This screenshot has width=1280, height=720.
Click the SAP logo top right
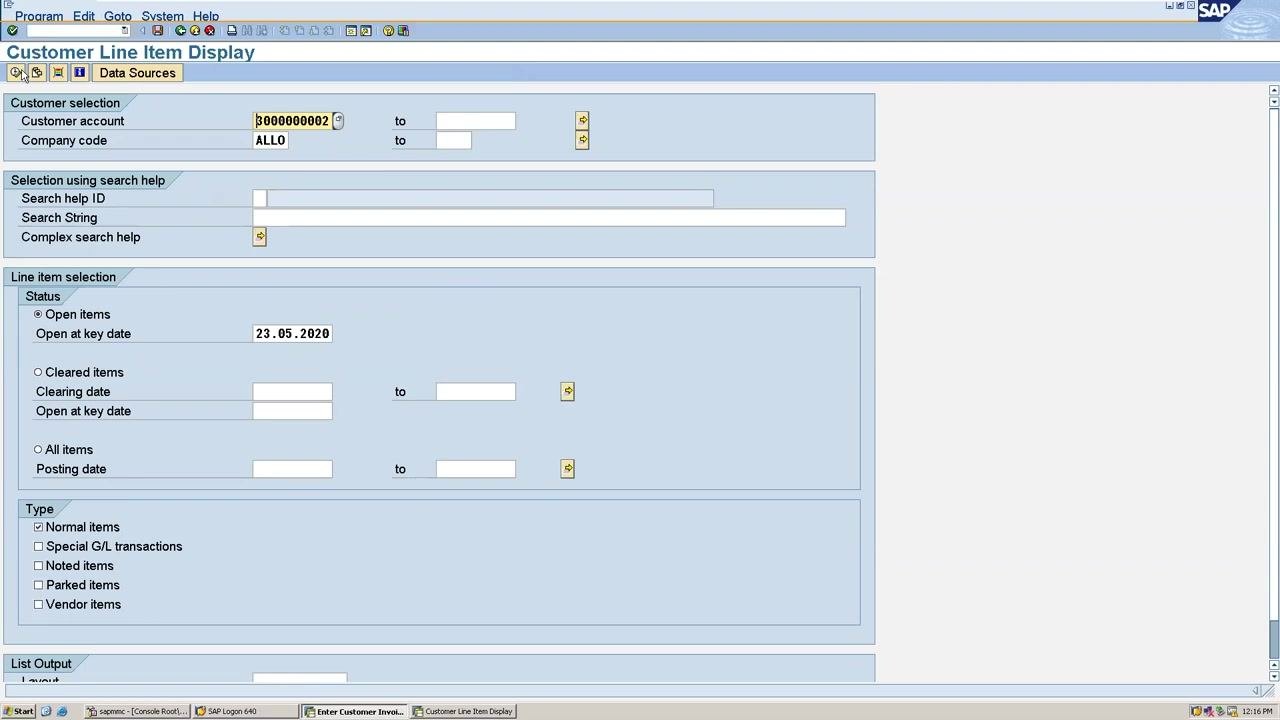click(1214, 11)
